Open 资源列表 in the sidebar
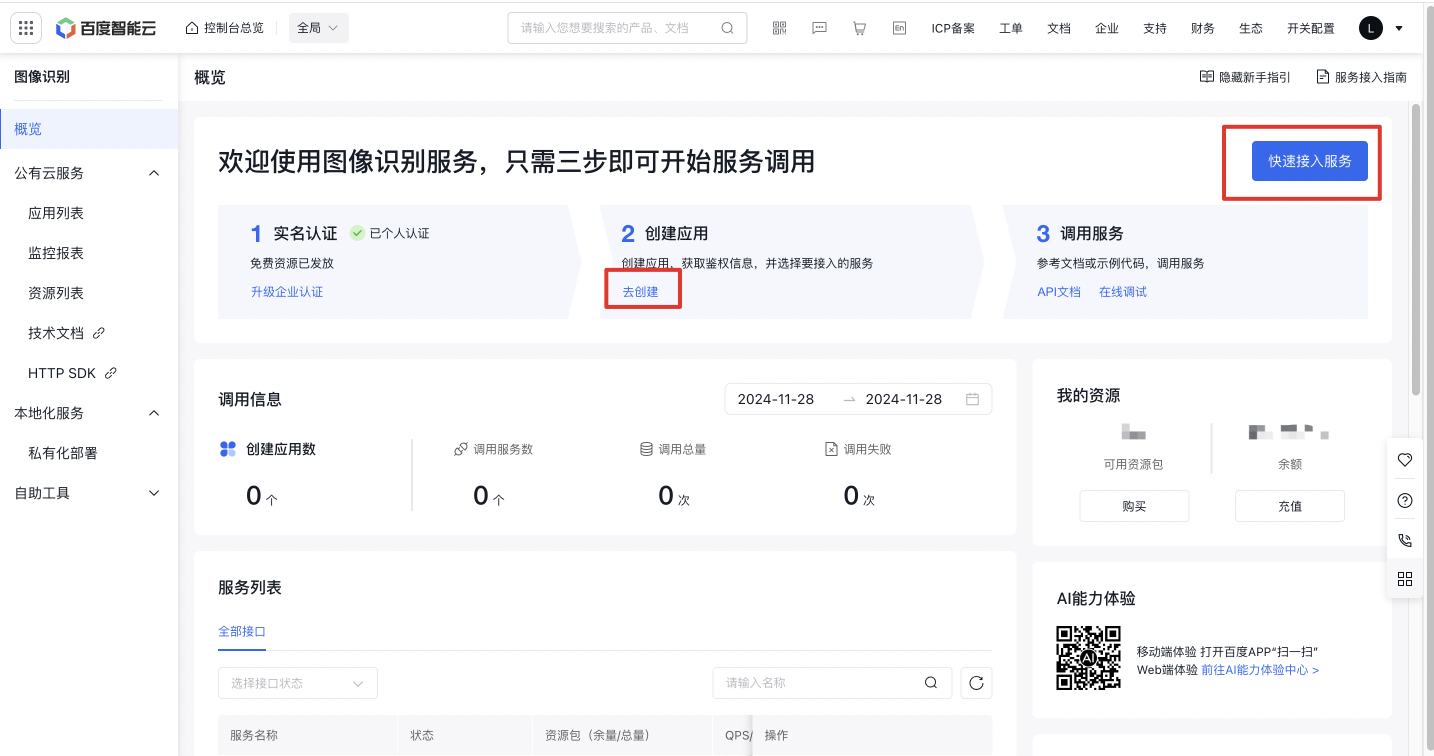Image resolution: width=1434 pixels, height=756 pixels. (x=56, y=293)
